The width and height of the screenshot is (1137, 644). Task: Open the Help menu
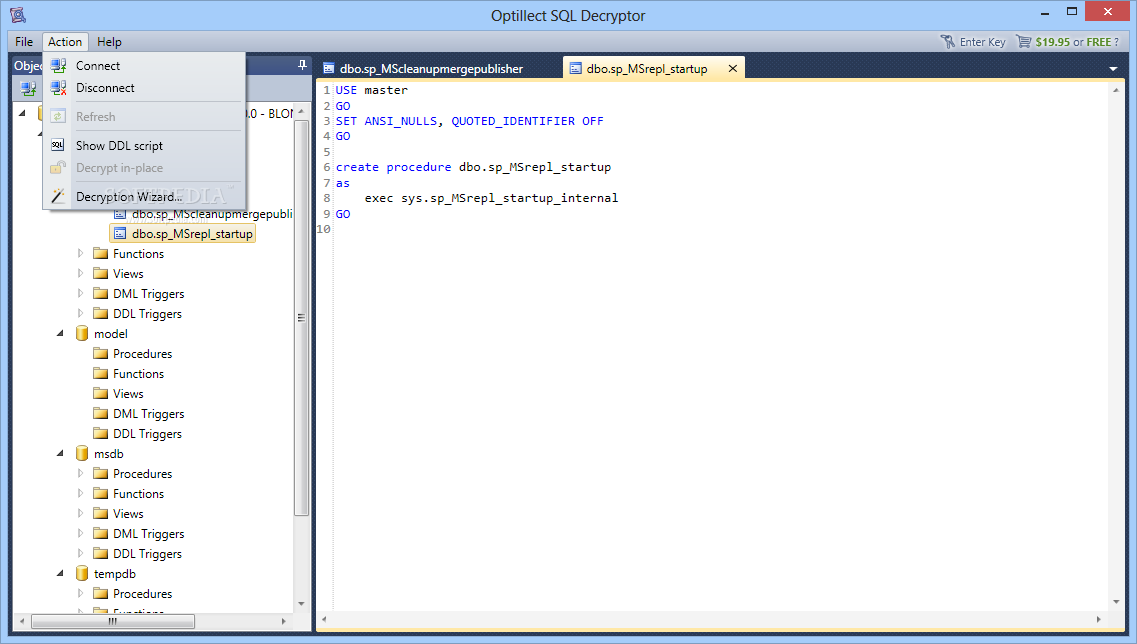coord(109,42)
